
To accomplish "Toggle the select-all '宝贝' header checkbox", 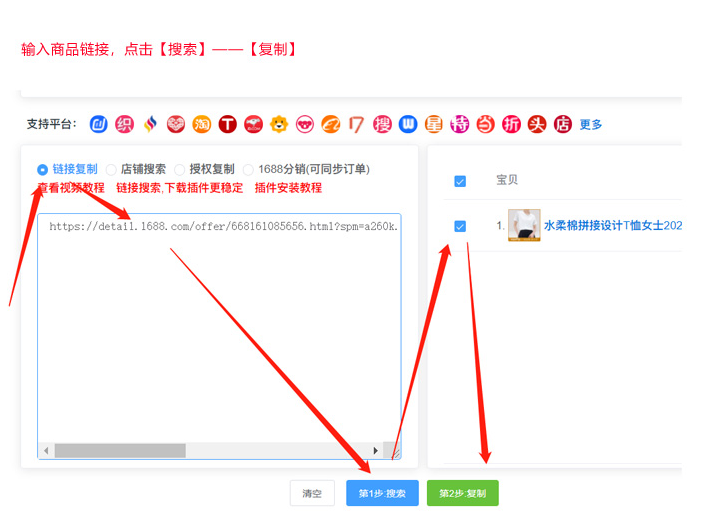I will click(460, 181).
